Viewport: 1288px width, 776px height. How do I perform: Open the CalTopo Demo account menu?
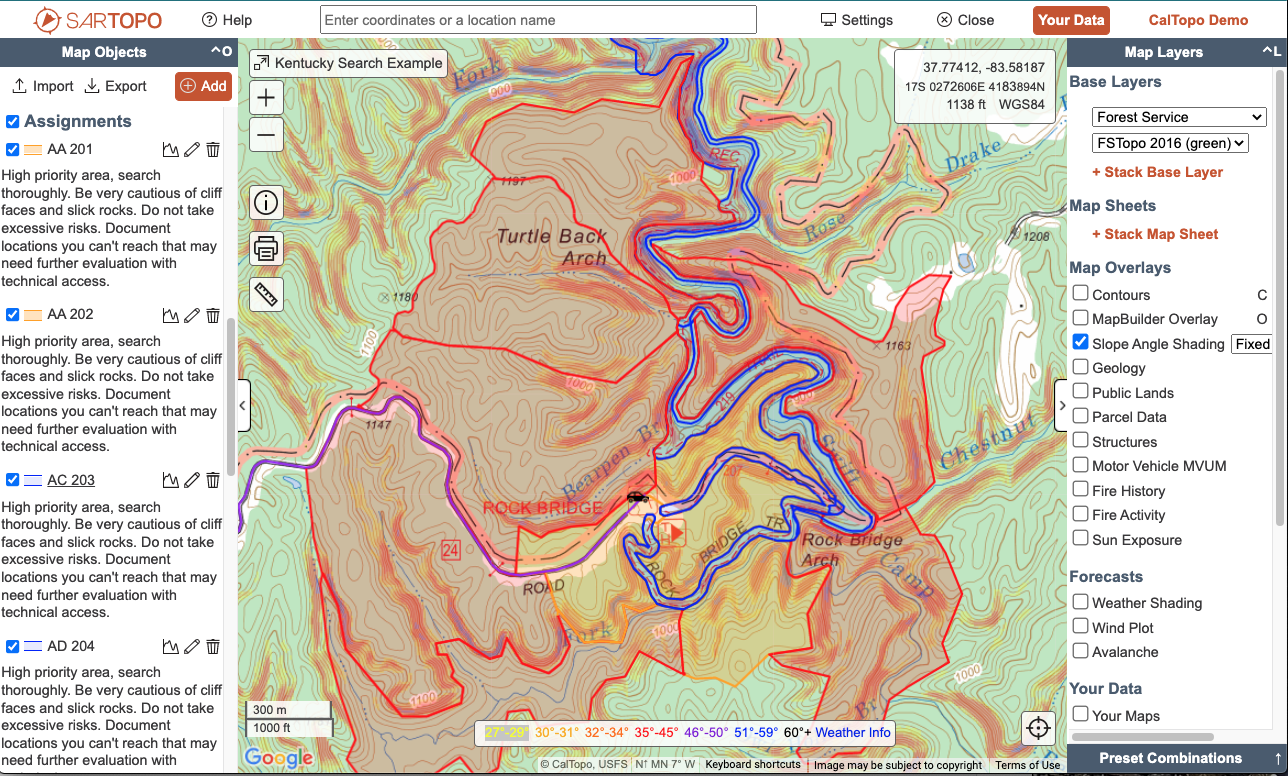click(x=1199, y=20)
